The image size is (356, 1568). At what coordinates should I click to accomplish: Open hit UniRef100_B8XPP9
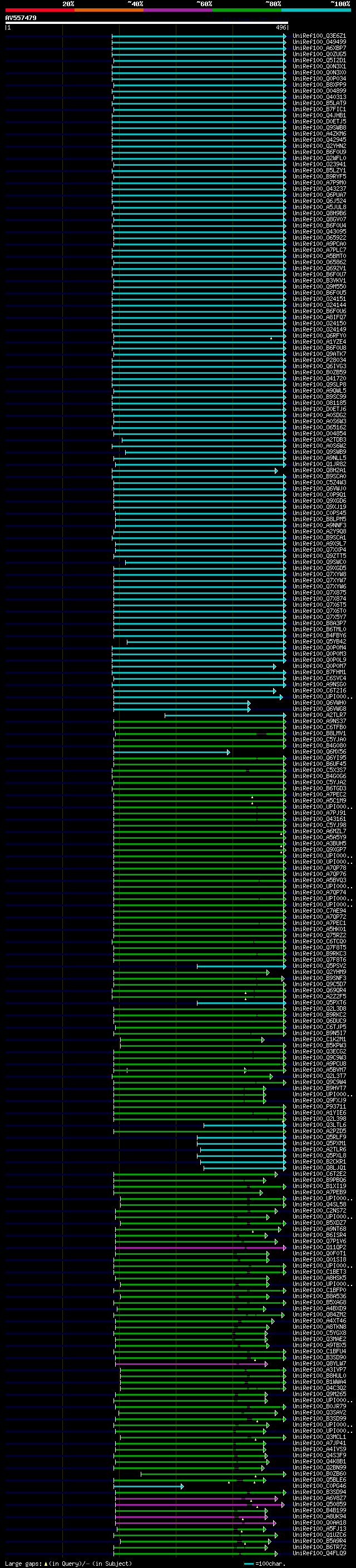(x=319, y=85)
